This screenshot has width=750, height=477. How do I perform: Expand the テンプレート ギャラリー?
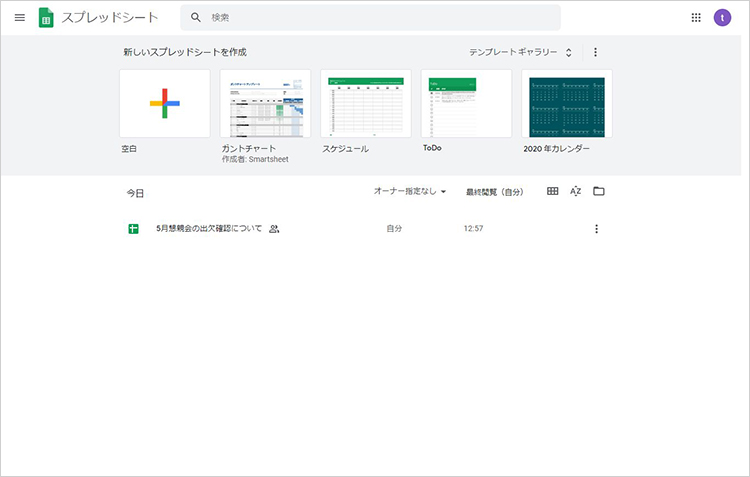click(520, 52)
